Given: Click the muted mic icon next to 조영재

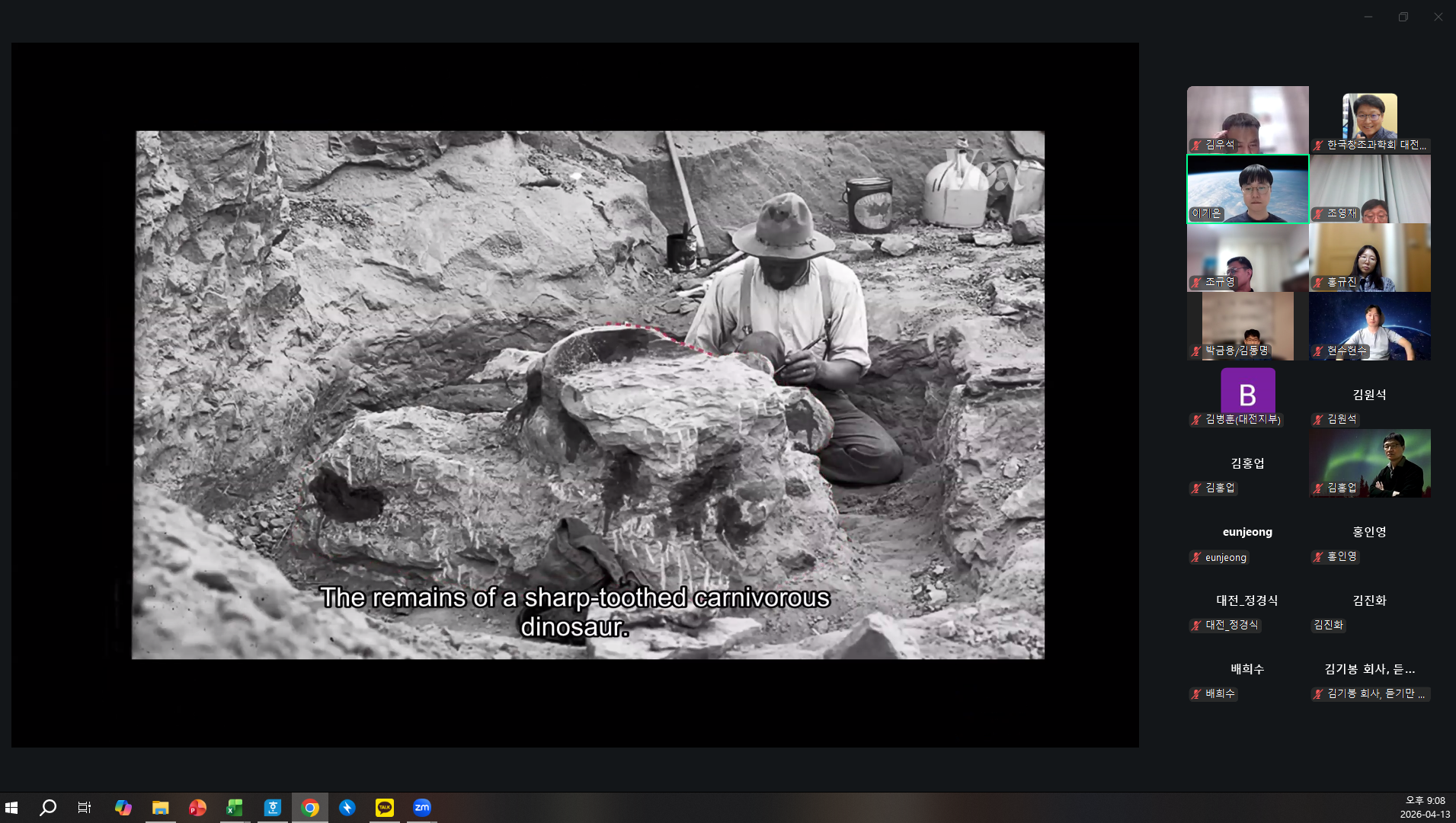Looking at the screenshot, I should (1319, 213).
